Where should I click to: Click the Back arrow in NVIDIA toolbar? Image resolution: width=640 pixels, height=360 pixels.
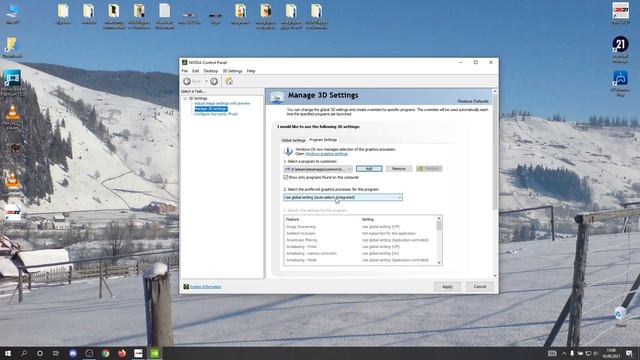point(187,82)
